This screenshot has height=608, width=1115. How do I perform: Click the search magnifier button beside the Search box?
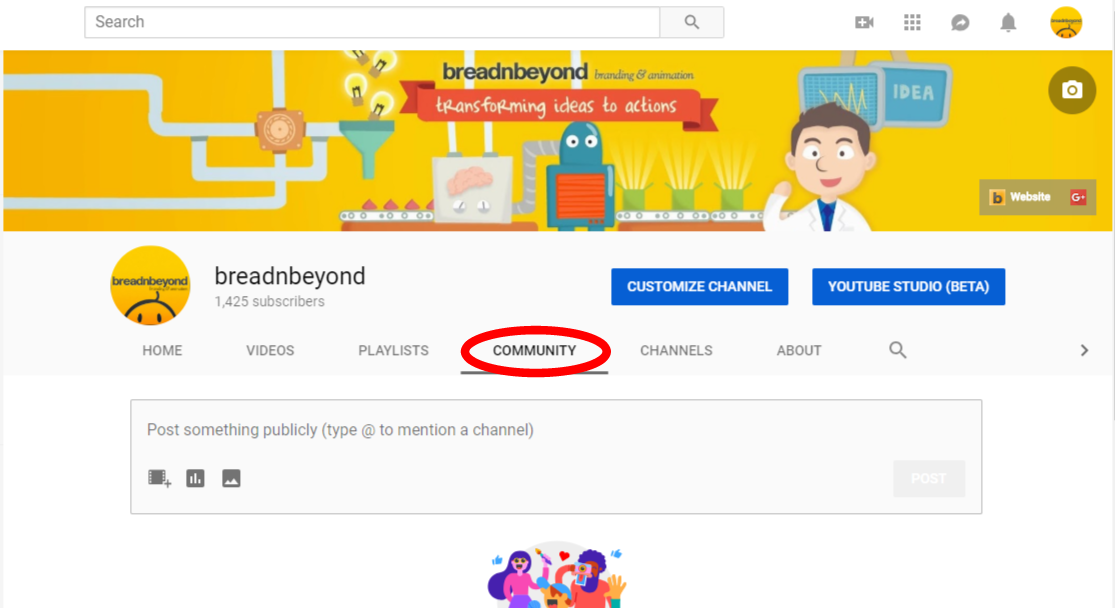[691, 22]
